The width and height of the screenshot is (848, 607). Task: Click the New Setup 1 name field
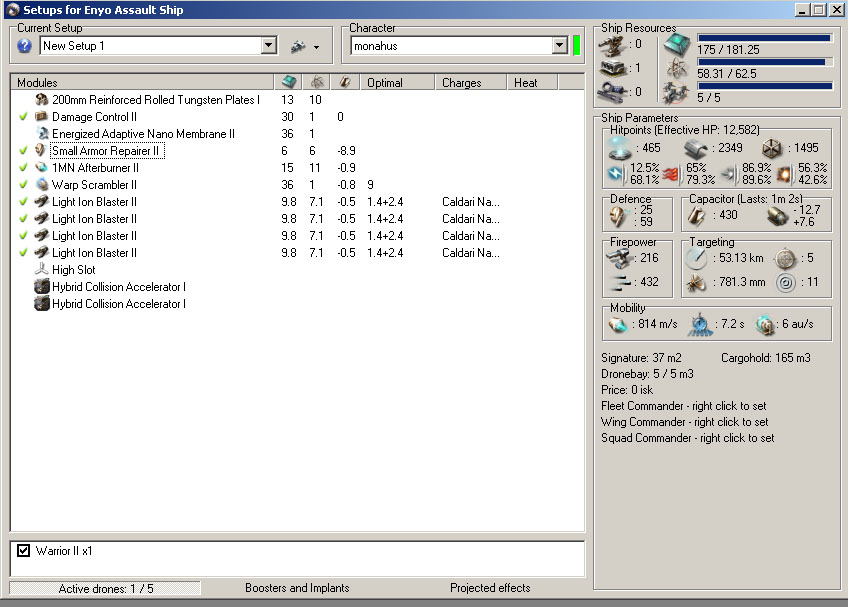pyautogui.click(x=150, y=46)
